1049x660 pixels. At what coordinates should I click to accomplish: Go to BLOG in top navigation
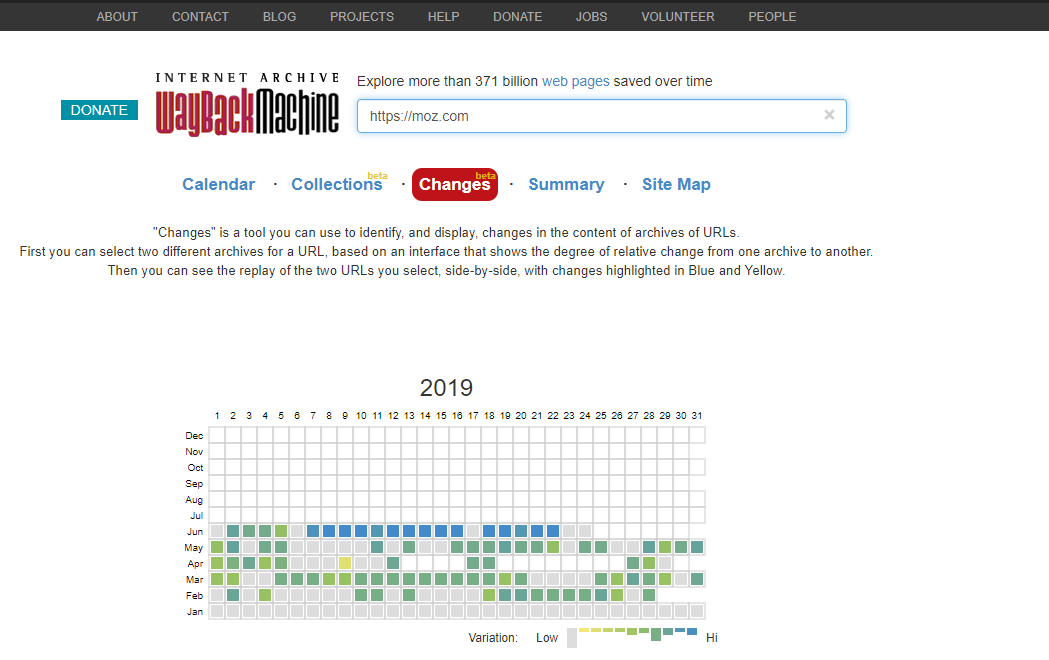(279, 17)
